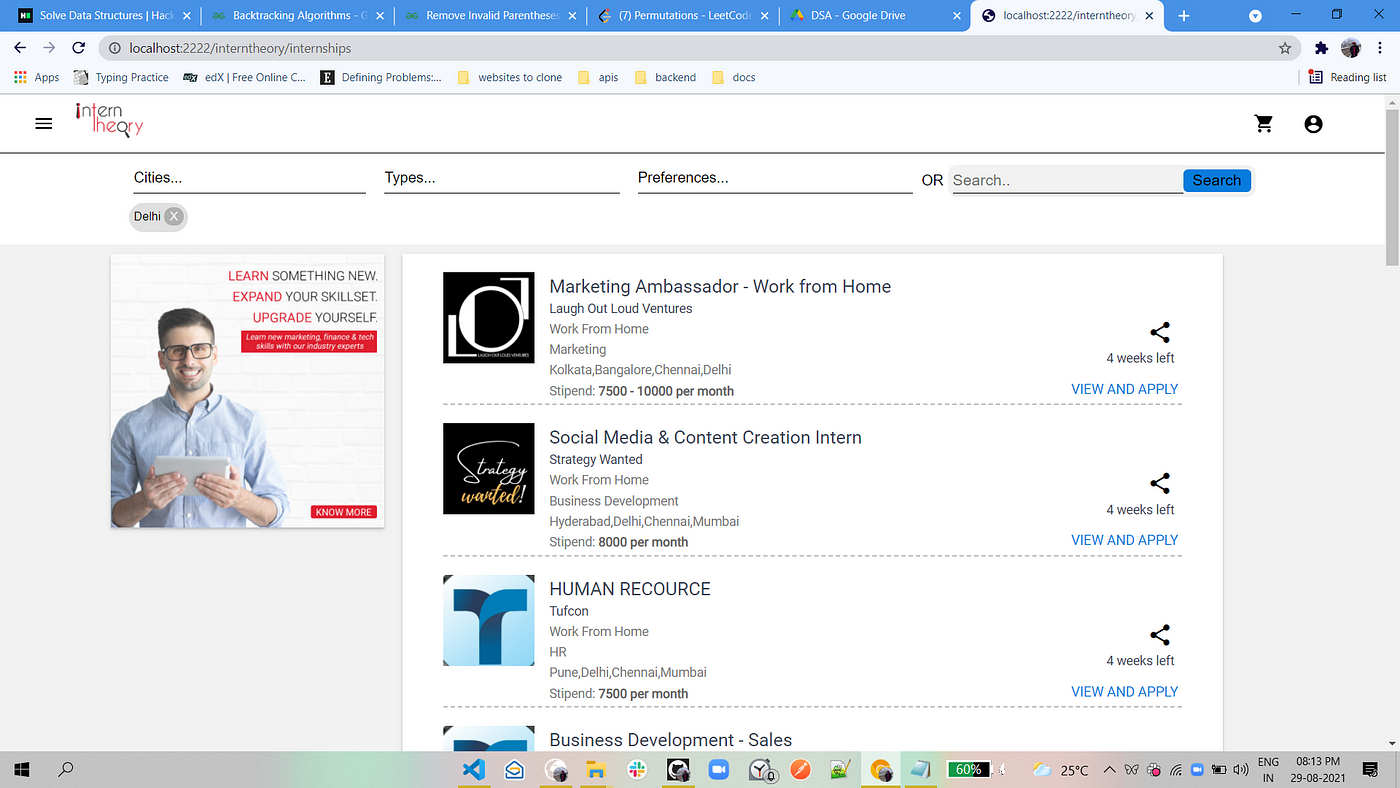Share the Marketing Ambassador internship
Screen dimensions: 1400x788
pyautogui.click(x=1160, y=333)
